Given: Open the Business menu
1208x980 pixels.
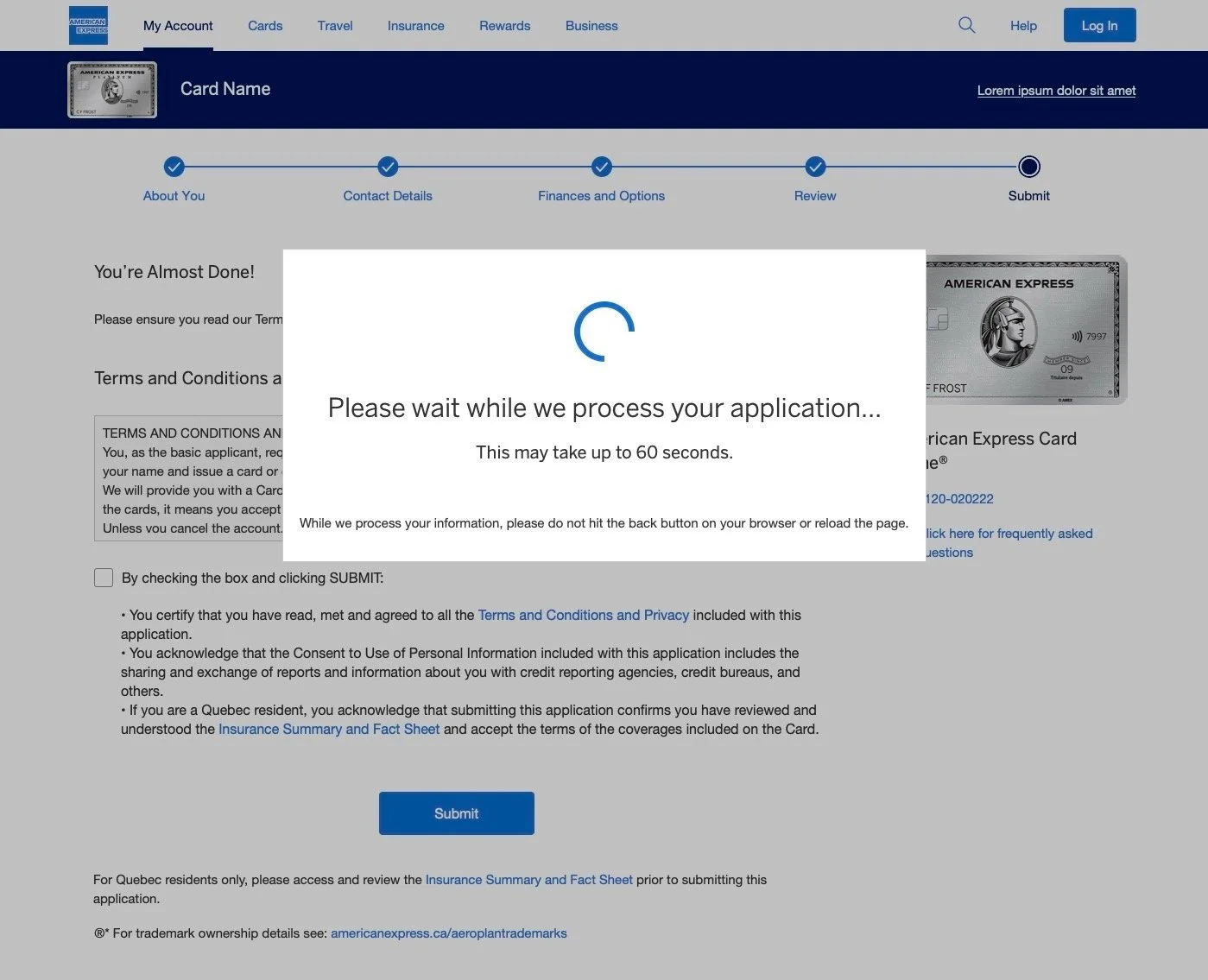Looking at the screenshot, I should point(591,26).
